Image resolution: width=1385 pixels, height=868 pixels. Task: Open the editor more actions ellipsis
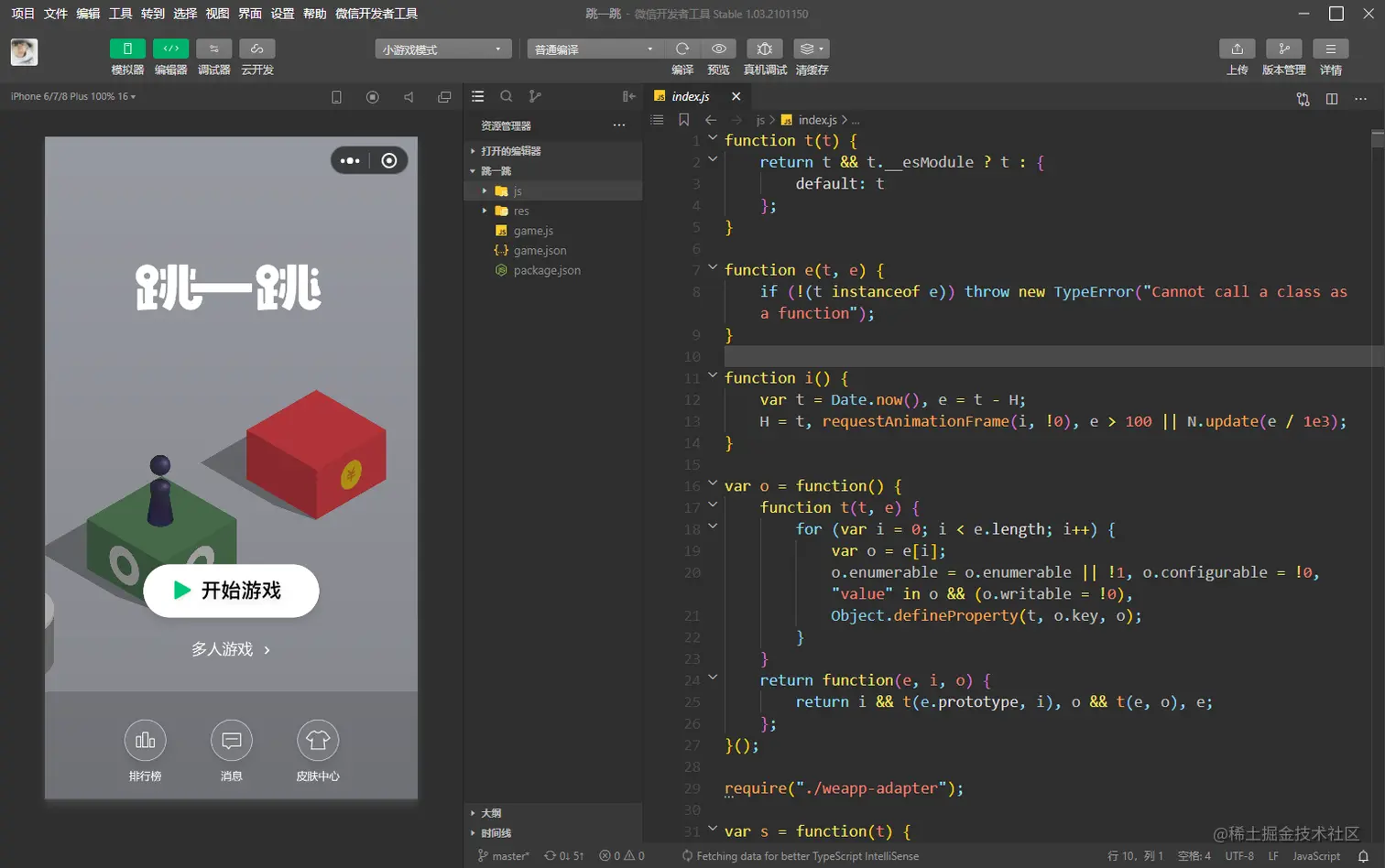tap(1360, 99)
